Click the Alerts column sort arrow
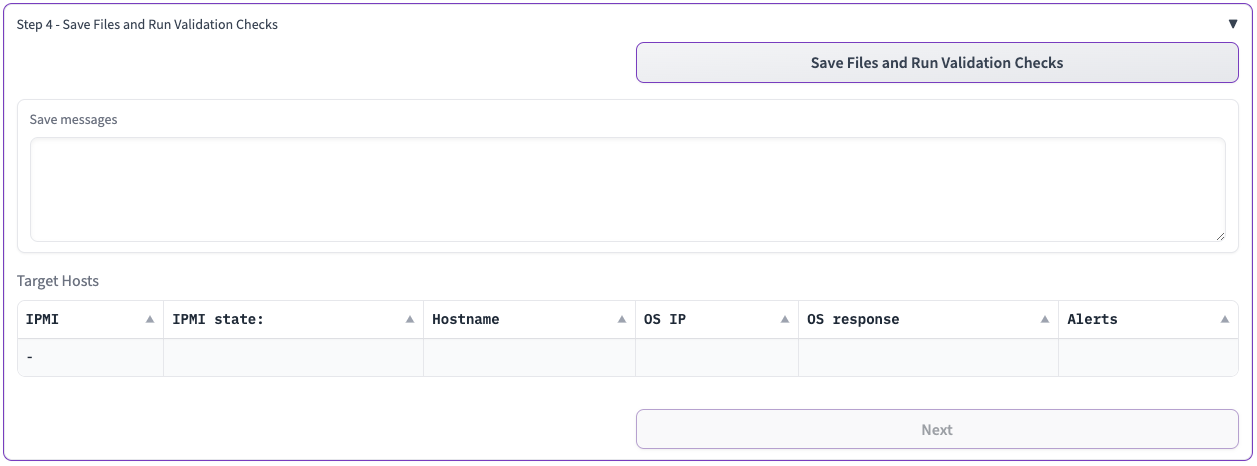This screenshot has height=466, width=1257. (x=1225, y=320)
